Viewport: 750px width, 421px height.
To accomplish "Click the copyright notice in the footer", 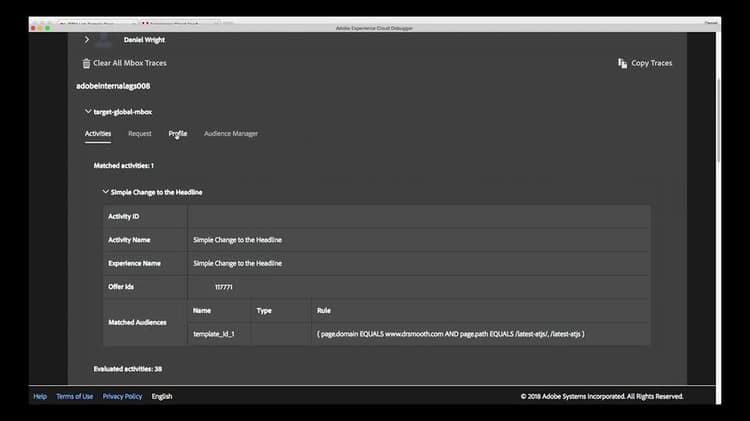I will [602, 396].
